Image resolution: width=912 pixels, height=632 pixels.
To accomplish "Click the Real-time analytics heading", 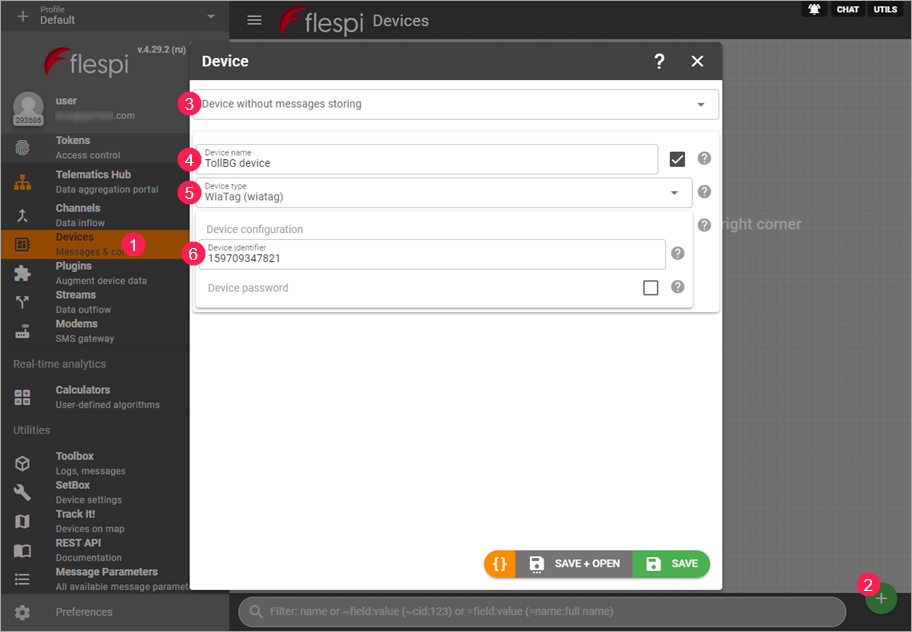I will point(59,364).
